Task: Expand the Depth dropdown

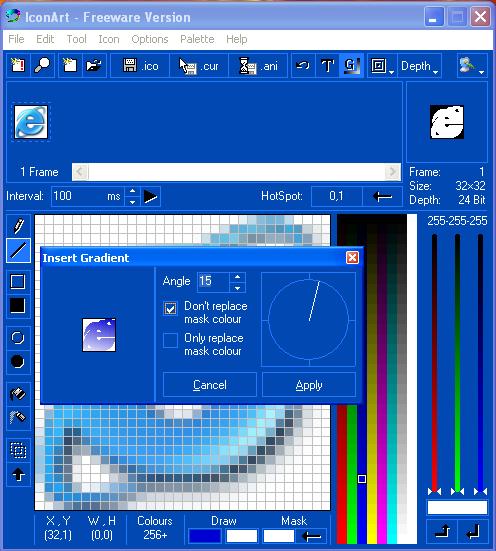Action: [420, 65]
